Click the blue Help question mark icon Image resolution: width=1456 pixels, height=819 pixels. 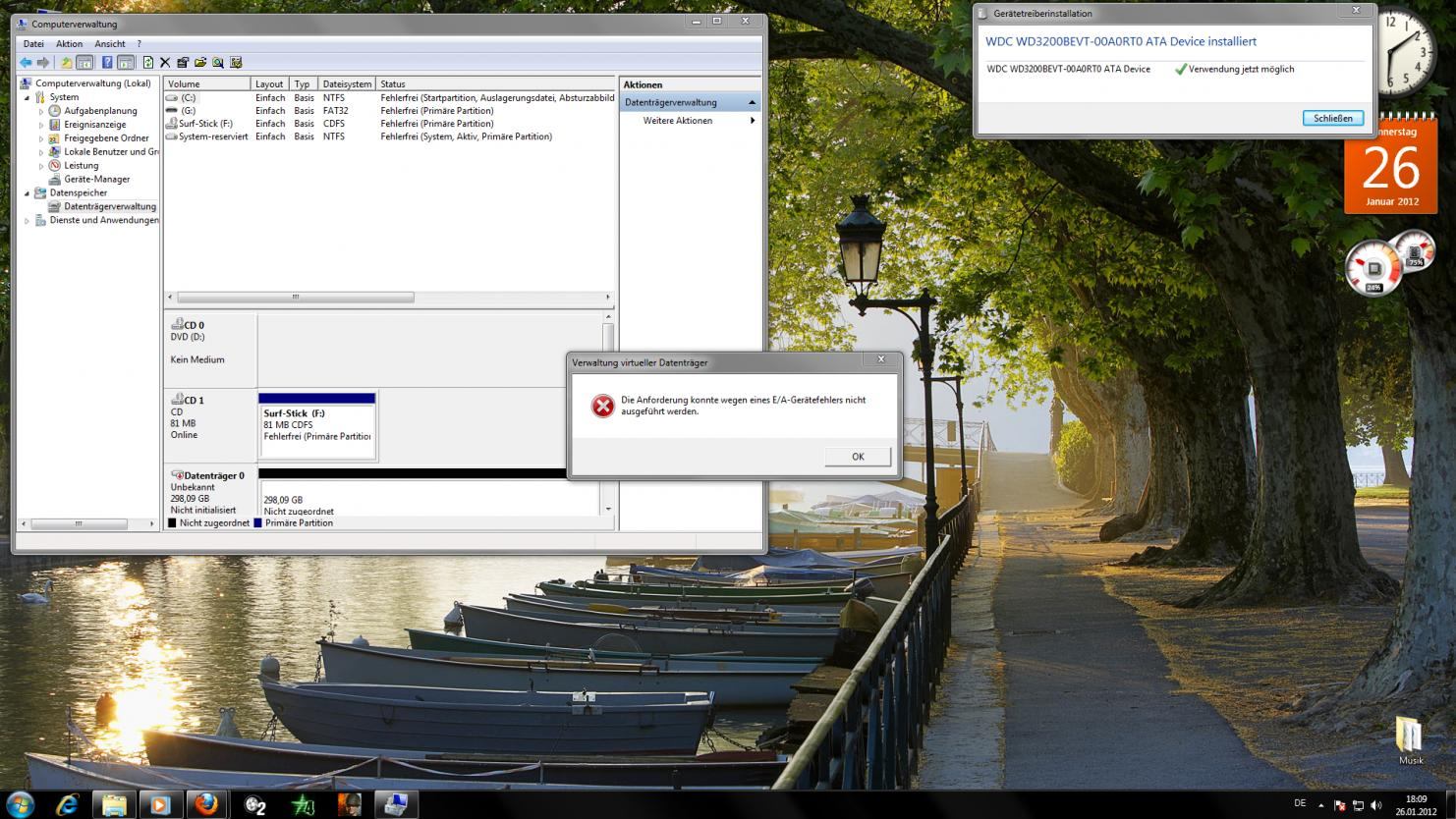point(107,63)
